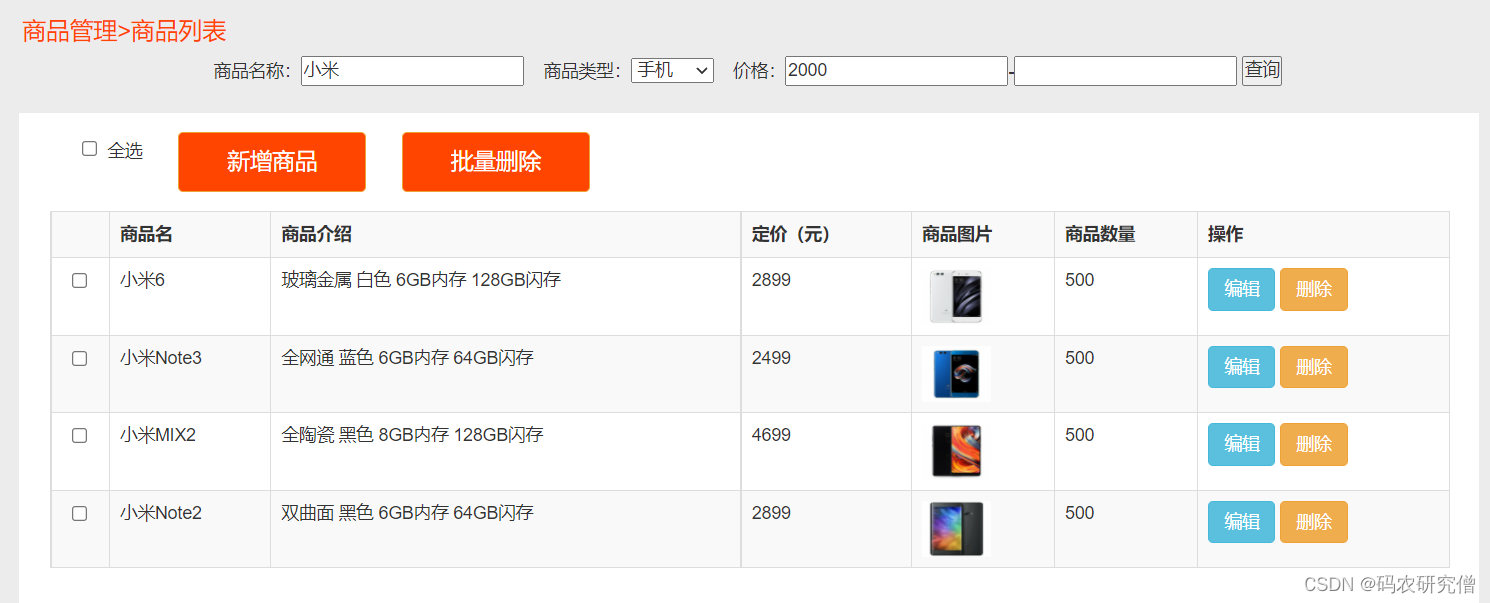Open the black 小米MIX2 phone thumbnail
This screenshot has width=1490, height=603.
pos(956,451)
